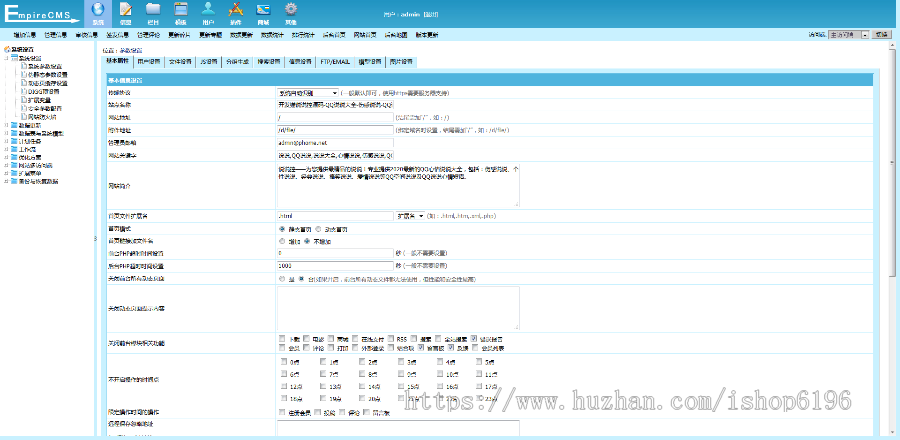This screenshot has height=440, width=900.
Task: Select the 不增加 radio option
Action: pyautogui.click(x=307, y=242)
